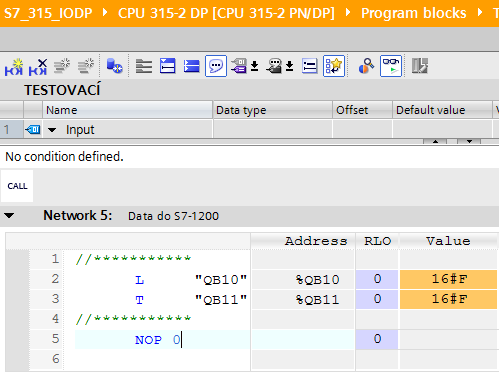Toggle the favorites star icon in toolbar

click(x=334, y=66)
